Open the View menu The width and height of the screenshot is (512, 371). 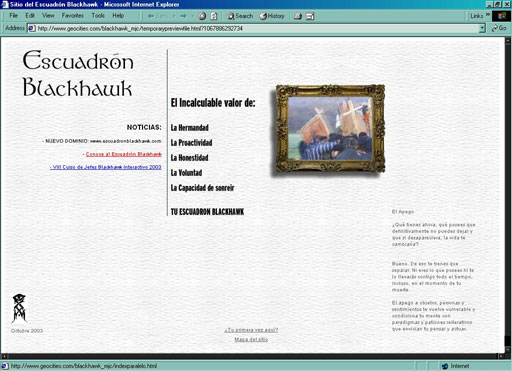click(x=48, y=15)
